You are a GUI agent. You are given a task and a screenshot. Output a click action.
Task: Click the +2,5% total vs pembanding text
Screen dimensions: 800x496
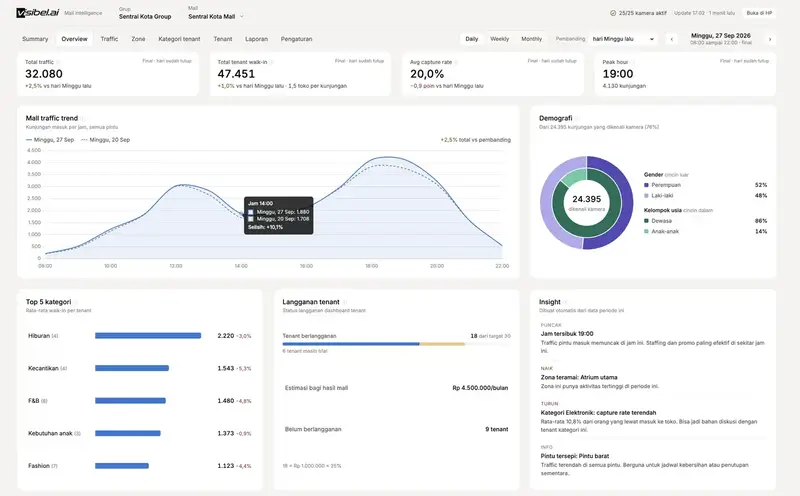476,140
